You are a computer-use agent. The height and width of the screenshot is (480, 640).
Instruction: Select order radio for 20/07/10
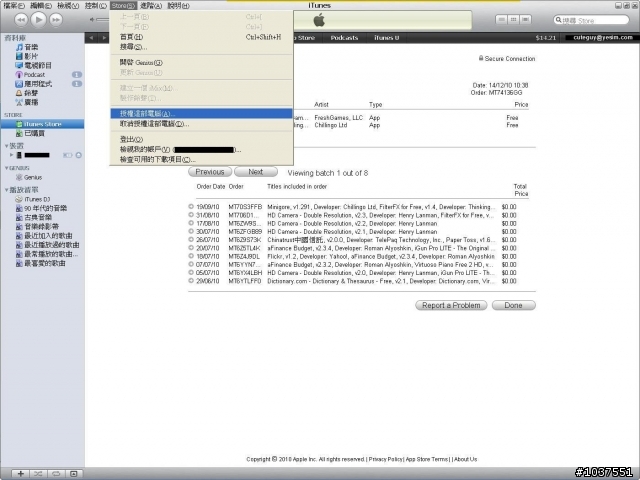(x=191, y=248)
